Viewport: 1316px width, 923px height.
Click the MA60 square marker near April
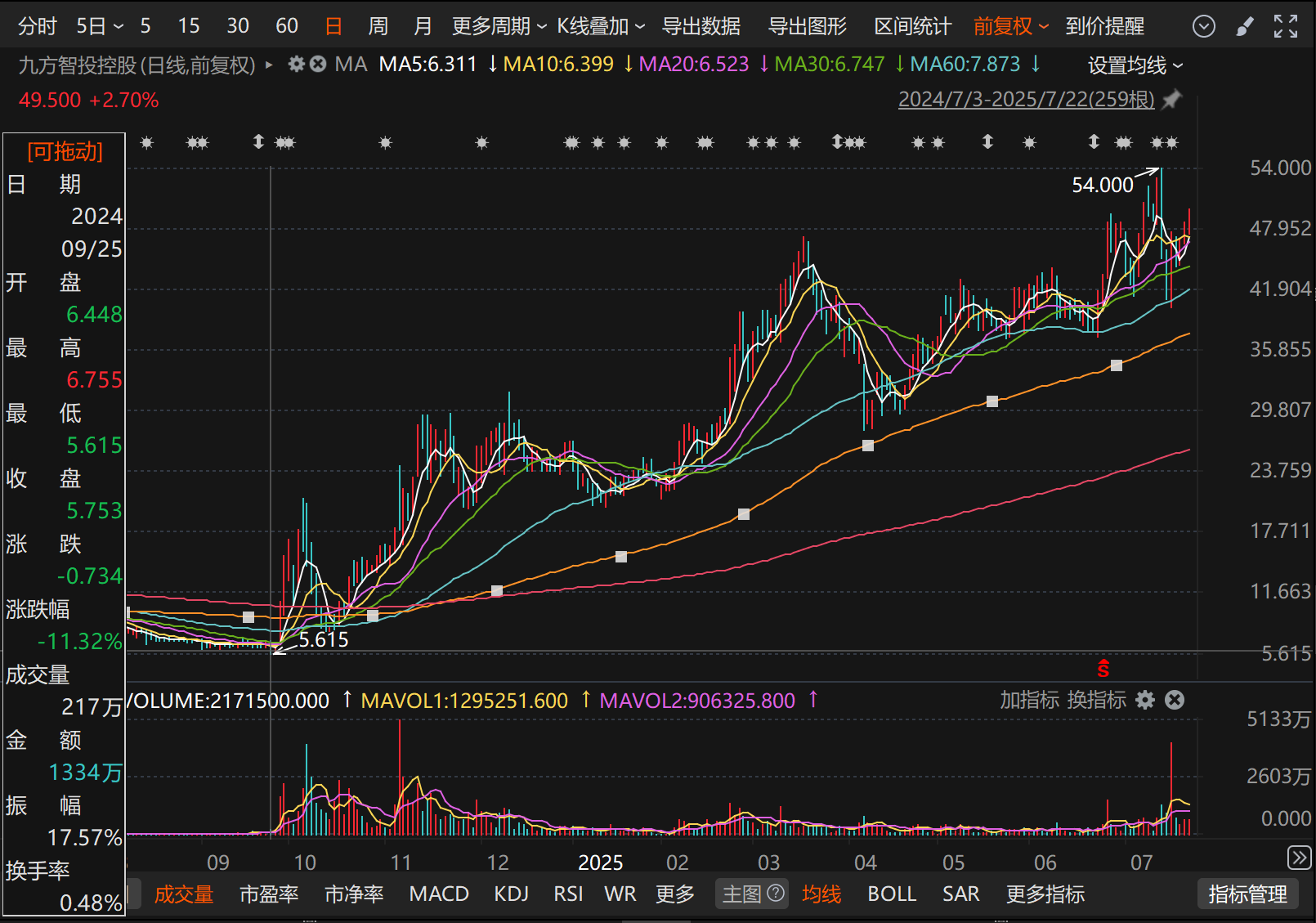(x=868, y=446)
